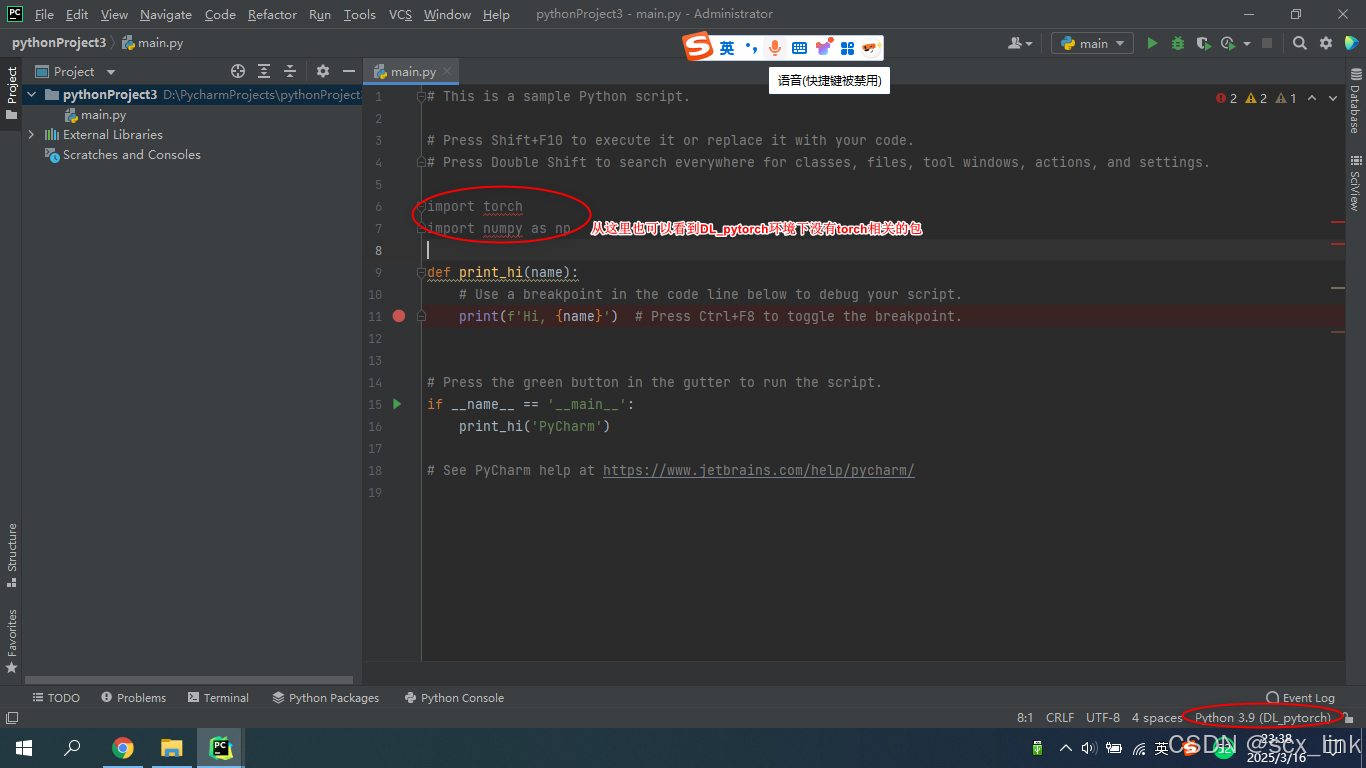Click red error count indicator in editor
The height and width of the screenshot is (768, 1366).
pyautogui.click(x=1226, y=98)
